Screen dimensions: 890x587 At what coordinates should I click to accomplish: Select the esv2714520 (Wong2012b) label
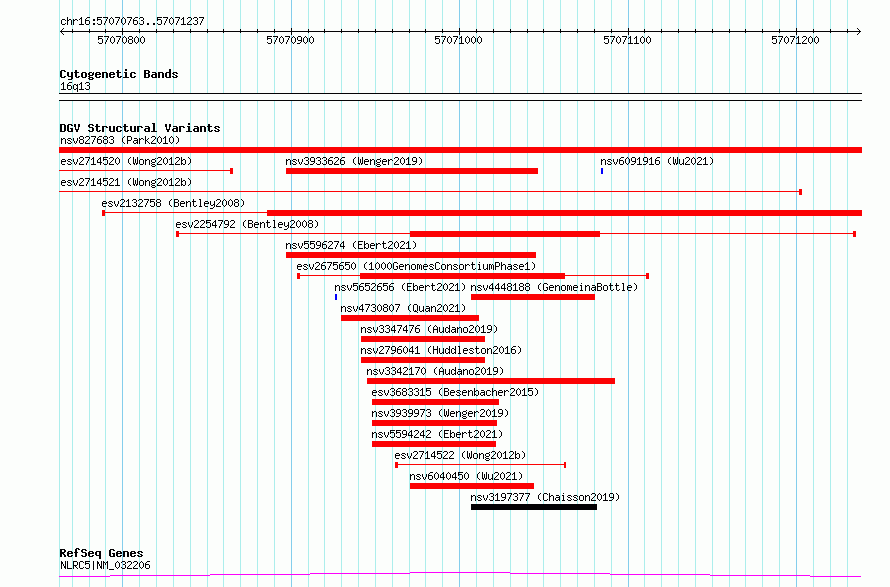click(x=126, y=161)
